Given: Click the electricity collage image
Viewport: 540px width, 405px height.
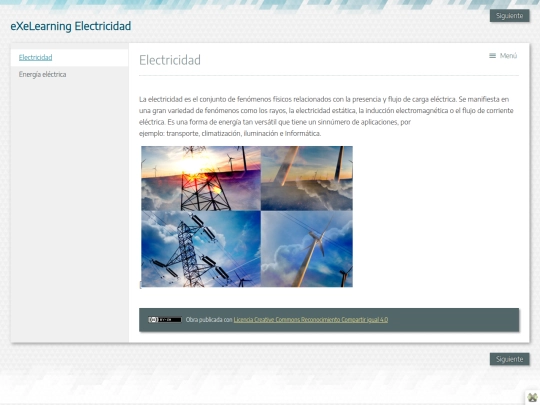Looking at the screenshot, I should pyautogui.click(x=247, y=217).
